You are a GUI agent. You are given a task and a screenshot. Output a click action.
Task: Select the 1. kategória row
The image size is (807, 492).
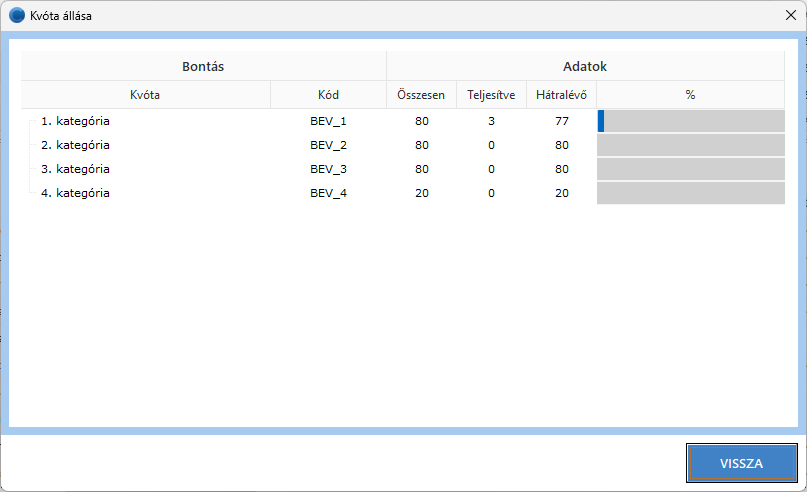coord(75,121)
